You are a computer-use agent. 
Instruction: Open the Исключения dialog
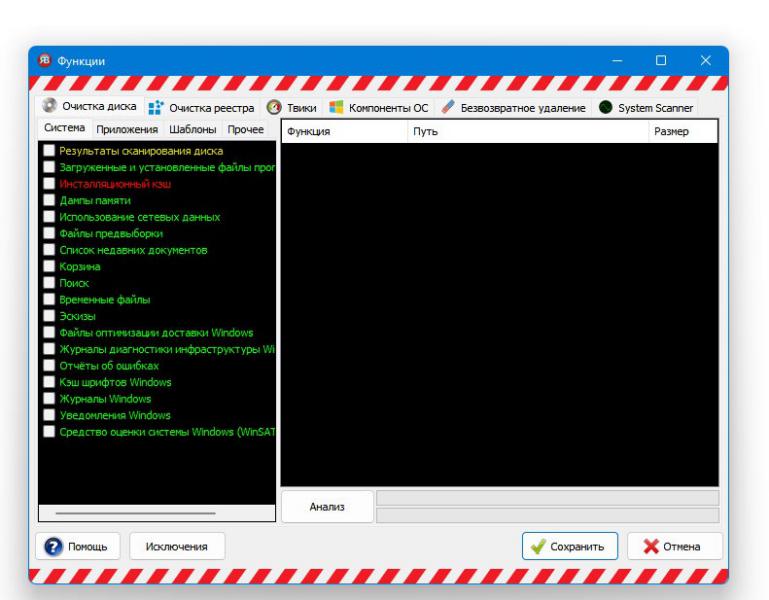177,546
